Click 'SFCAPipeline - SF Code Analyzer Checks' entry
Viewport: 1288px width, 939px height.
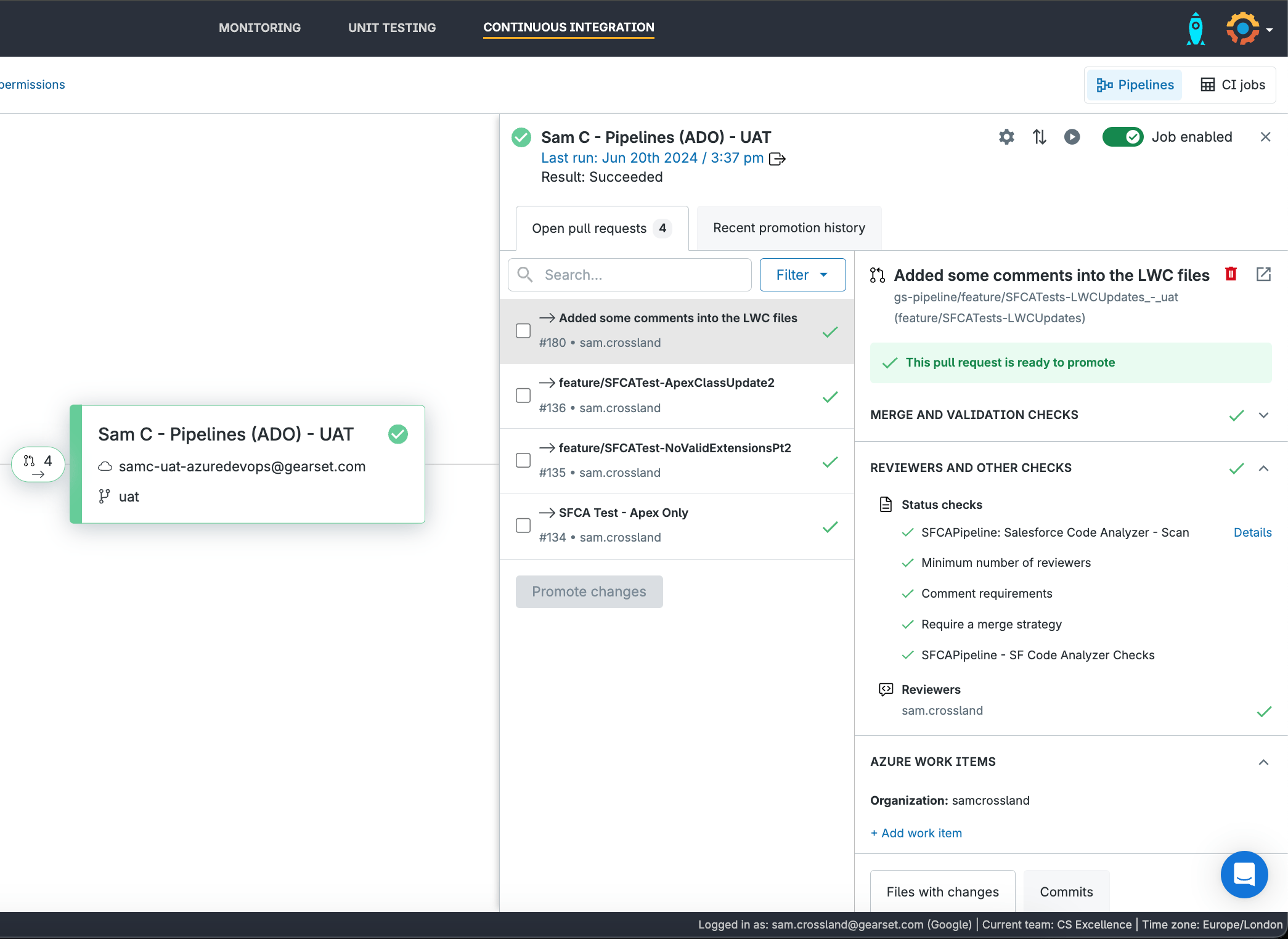click(1038, 655)
